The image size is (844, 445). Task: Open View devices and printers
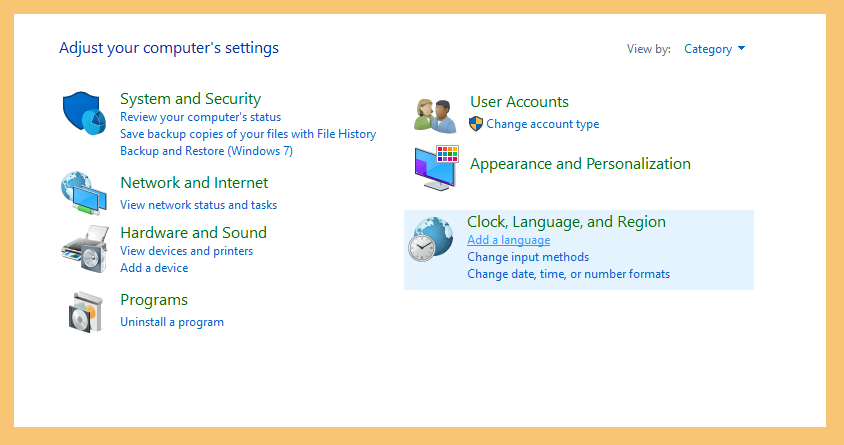186,251
